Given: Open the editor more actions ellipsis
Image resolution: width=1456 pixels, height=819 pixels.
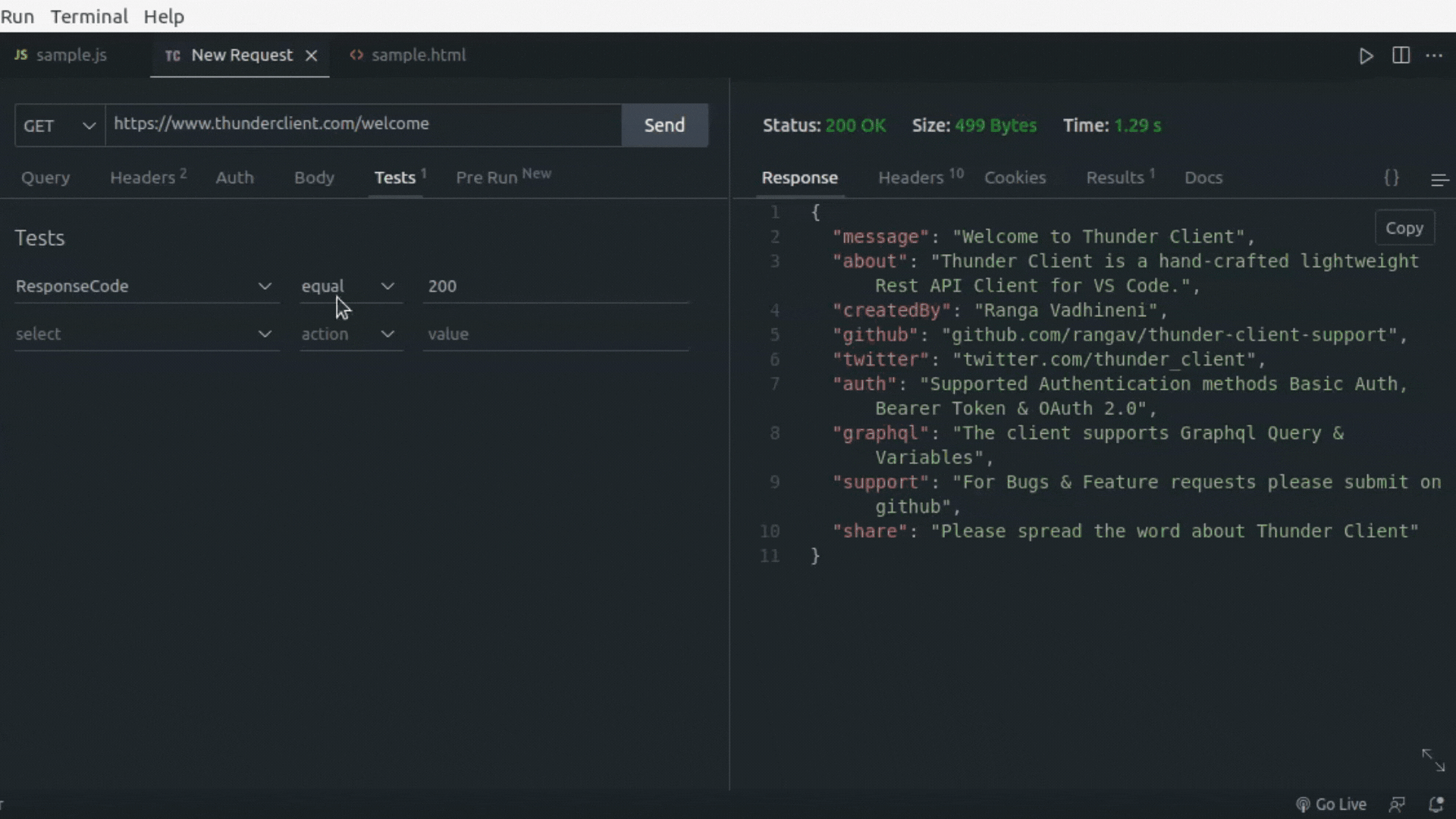Looking at the screenshot, I should [1434, 55].
